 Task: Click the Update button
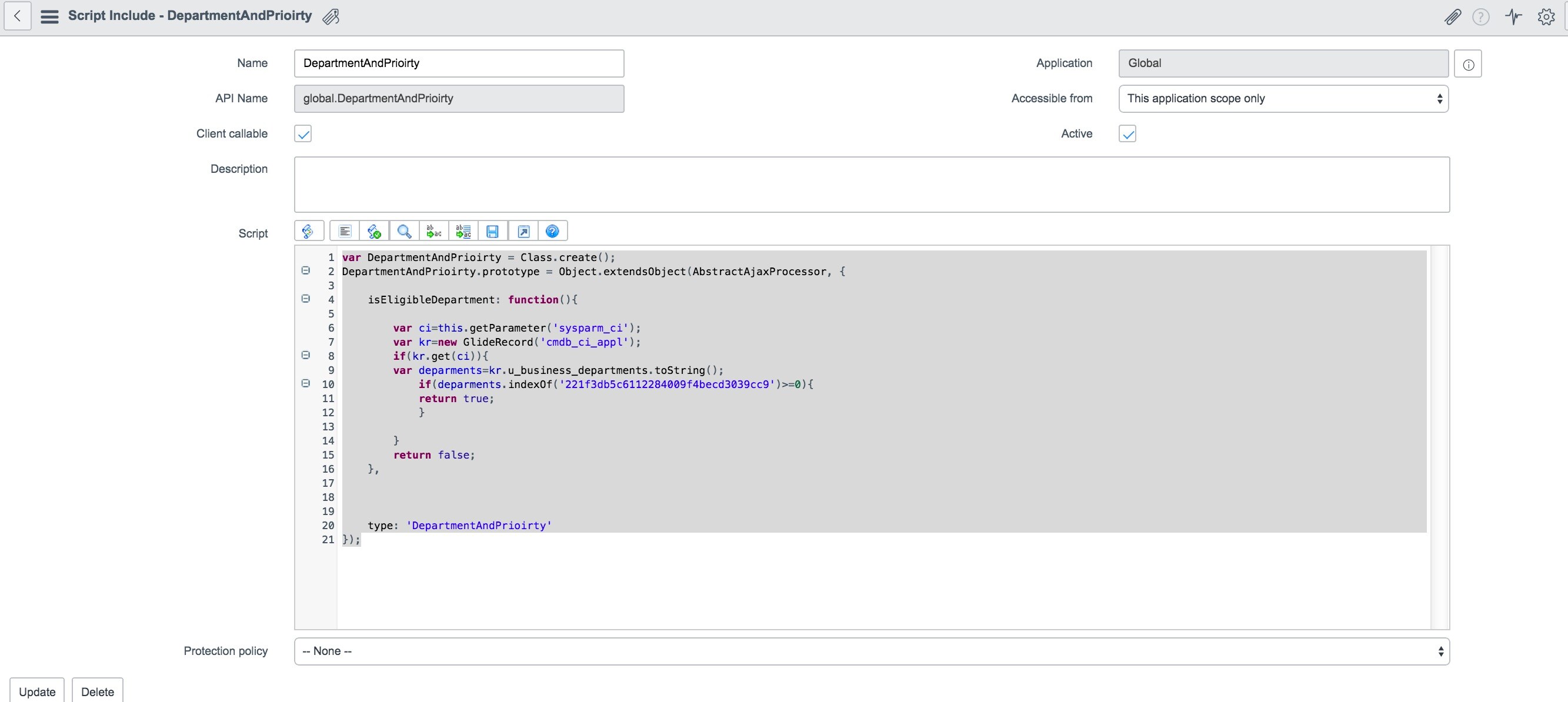(x=37, y=691)
